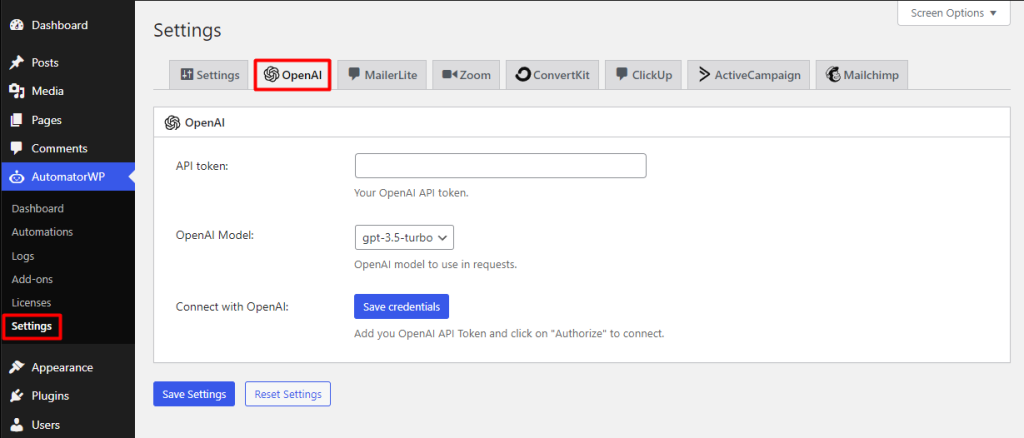Screen dimensions: 1024x438
Task: Open the Appearance menu item
Action: tap(67, 368)
